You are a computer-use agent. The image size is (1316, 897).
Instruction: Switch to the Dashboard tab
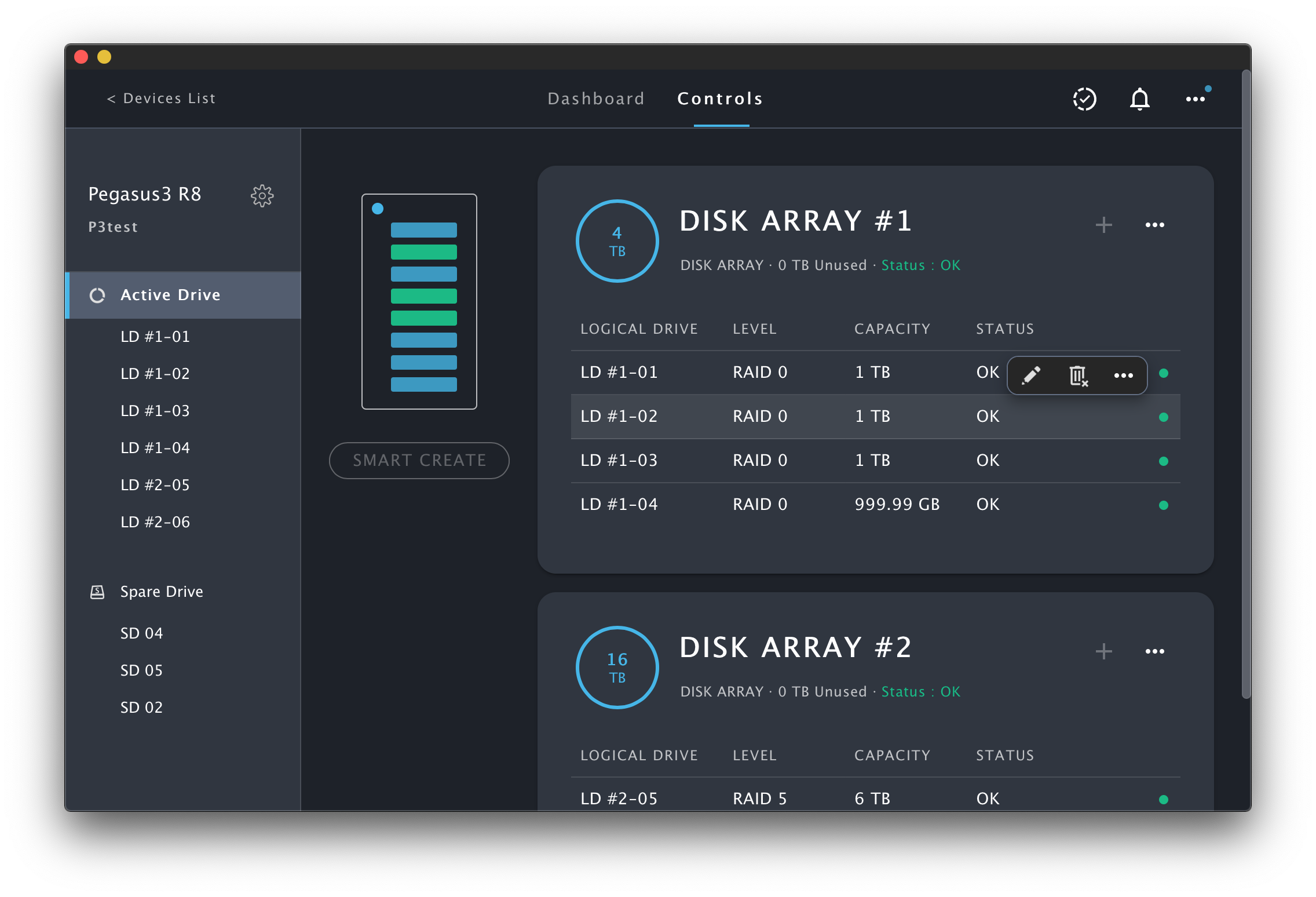[x=596, y=99]
